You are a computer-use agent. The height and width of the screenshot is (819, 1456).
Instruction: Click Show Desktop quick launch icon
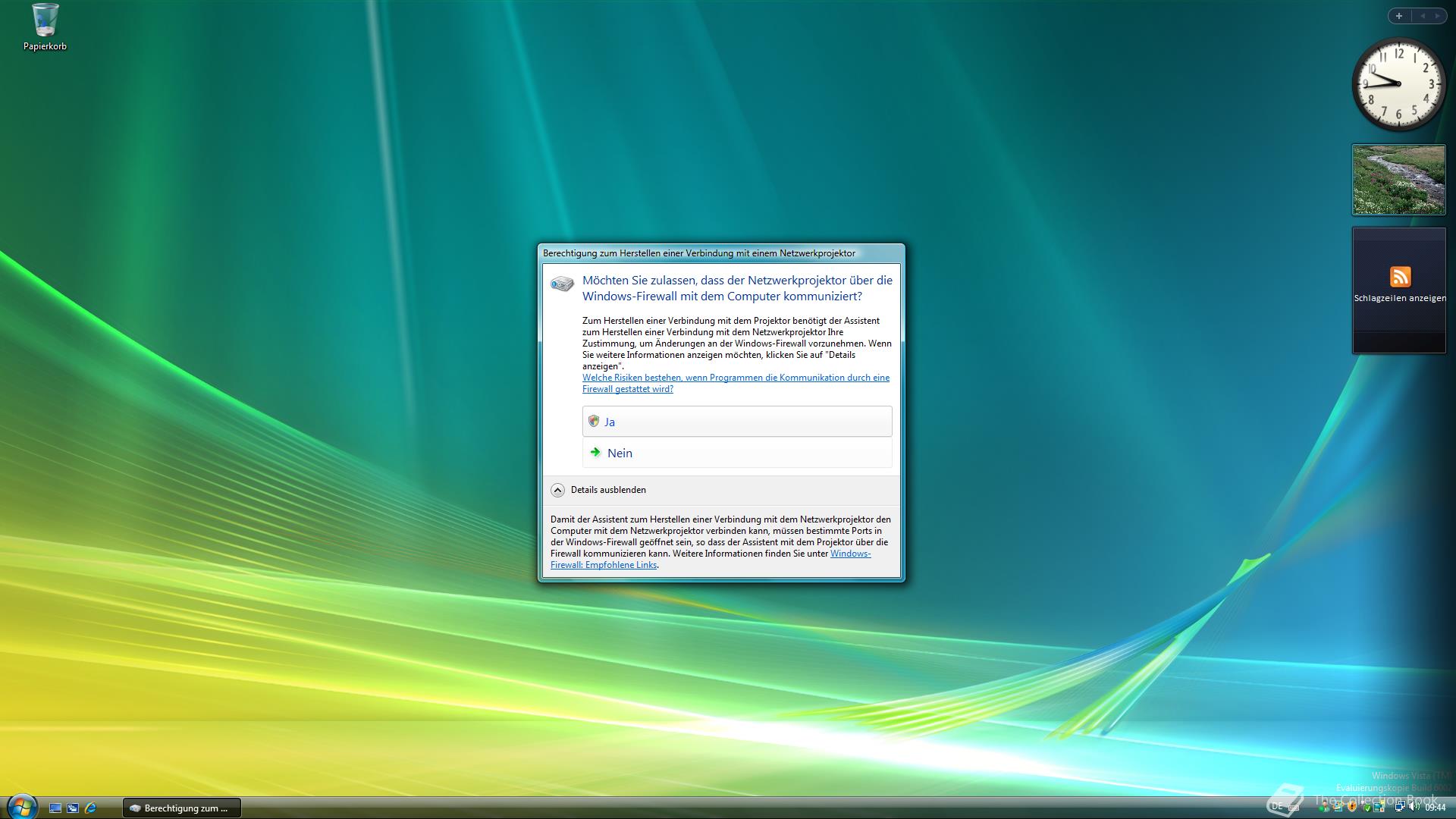[55, 808]
